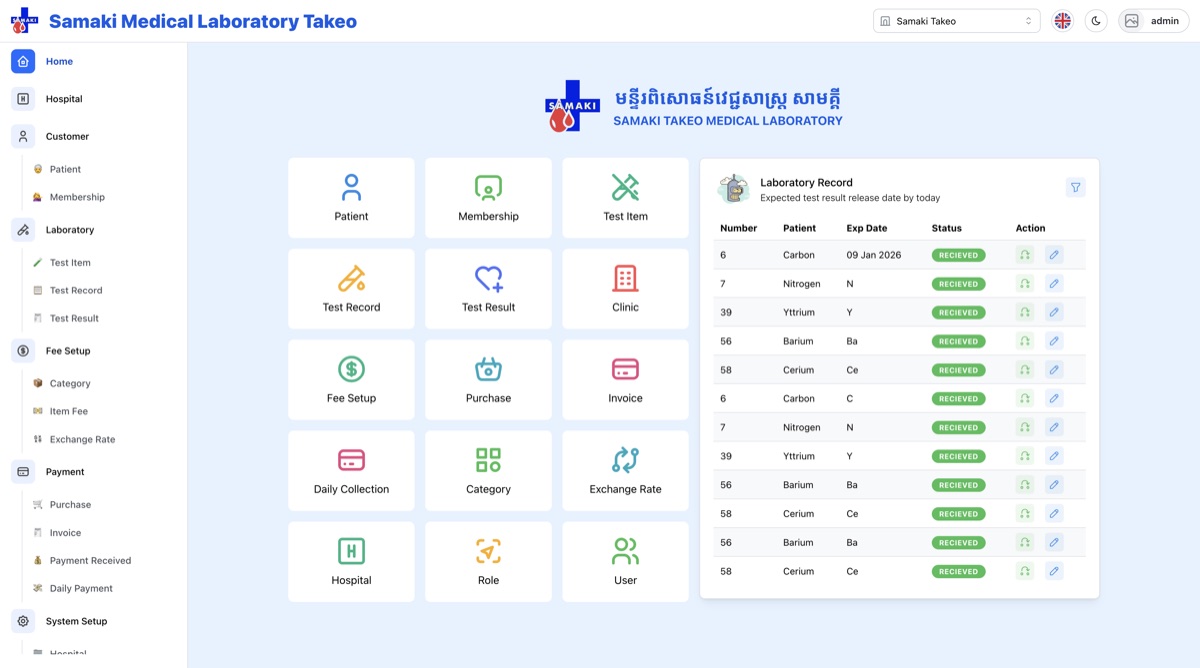Click the Samaki Medical Laboratory Takeo title
The image size is (1200, 668).
click(203, 21)
